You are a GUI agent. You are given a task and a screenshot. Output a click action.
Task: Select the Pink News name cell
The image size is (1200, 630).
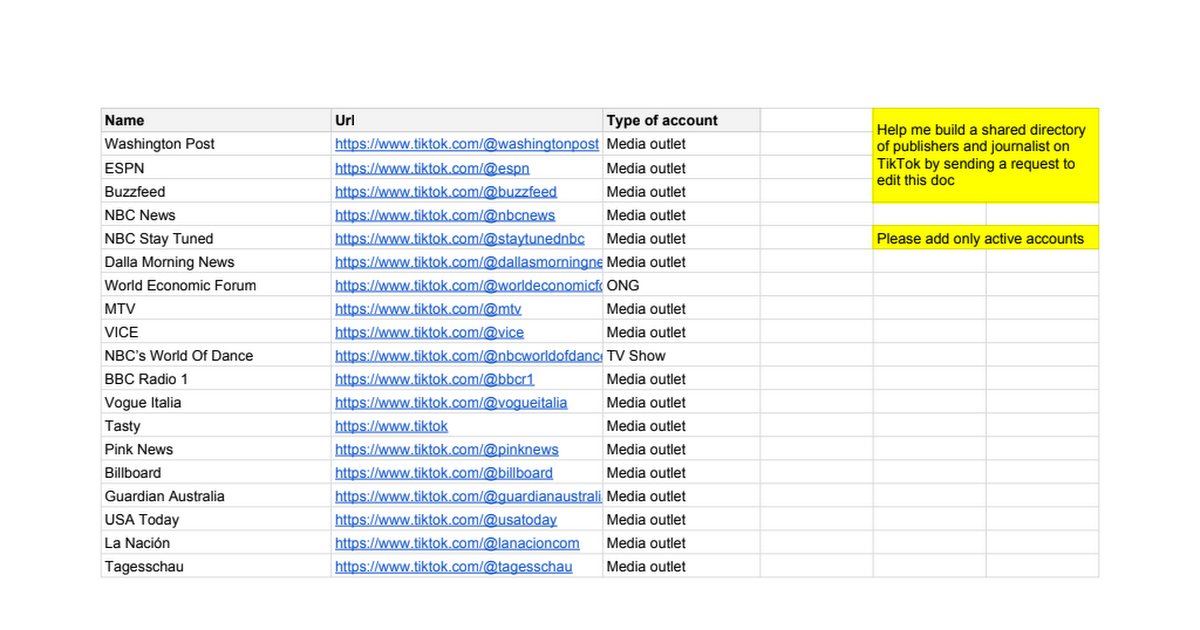[216, 449]
